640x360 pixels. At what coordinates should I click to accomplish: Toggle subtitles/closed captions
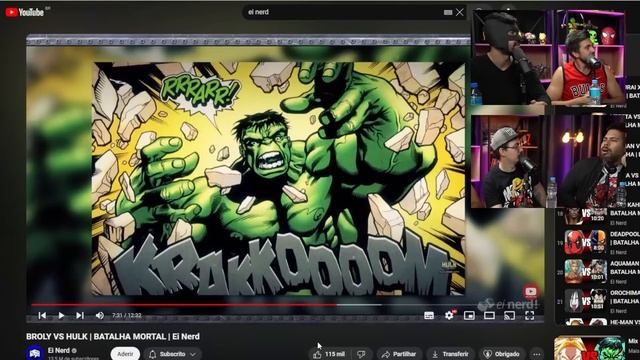click(x=429, y=315)
